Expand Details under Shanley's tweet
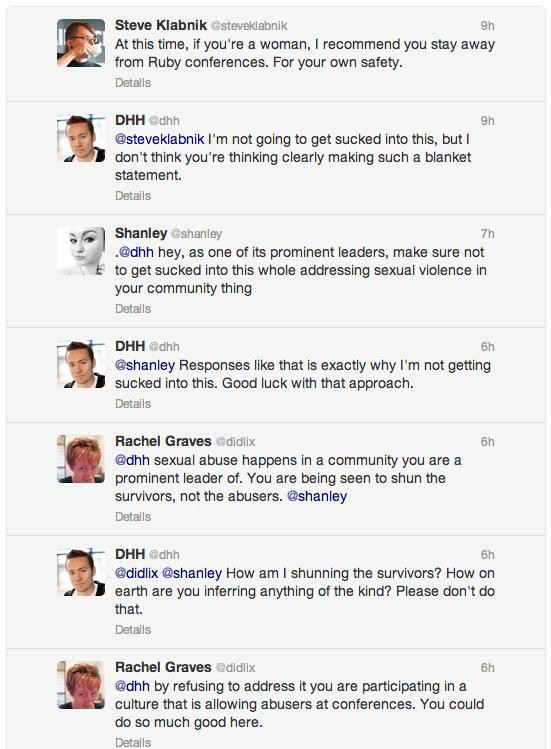The image size is (551, 749). pos(133,309)
